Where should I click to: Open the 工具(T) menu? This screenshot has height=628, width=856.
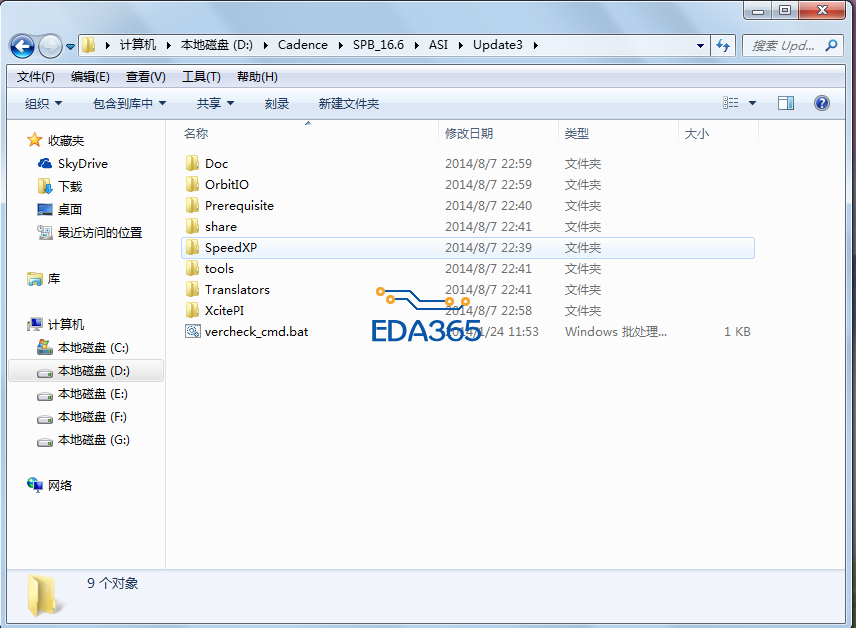201,77
